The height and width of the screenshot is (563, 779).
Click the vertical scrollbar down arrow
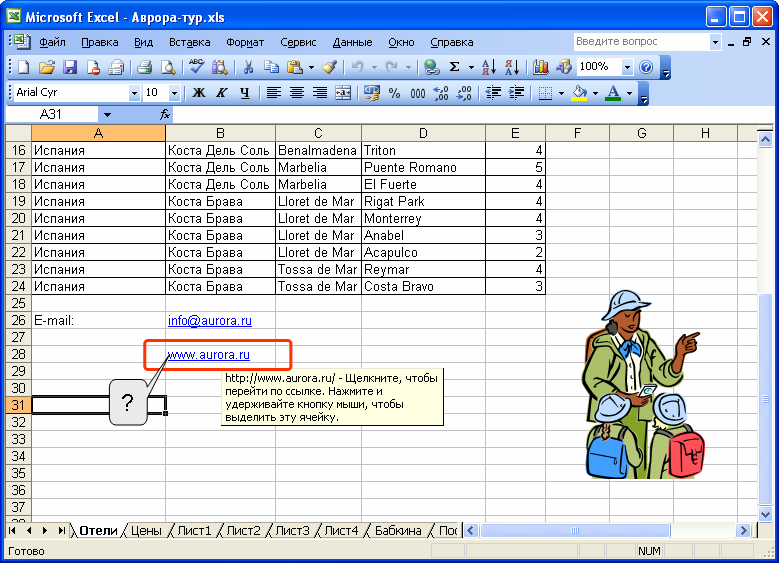[765, 514]
